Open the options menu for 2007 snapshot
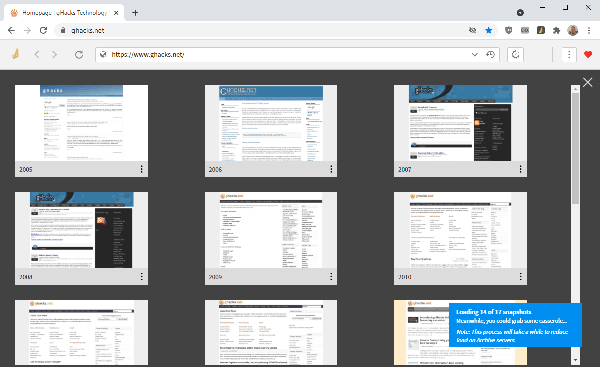The height and width of the screenshot is (367, 600). coord(520,169)
